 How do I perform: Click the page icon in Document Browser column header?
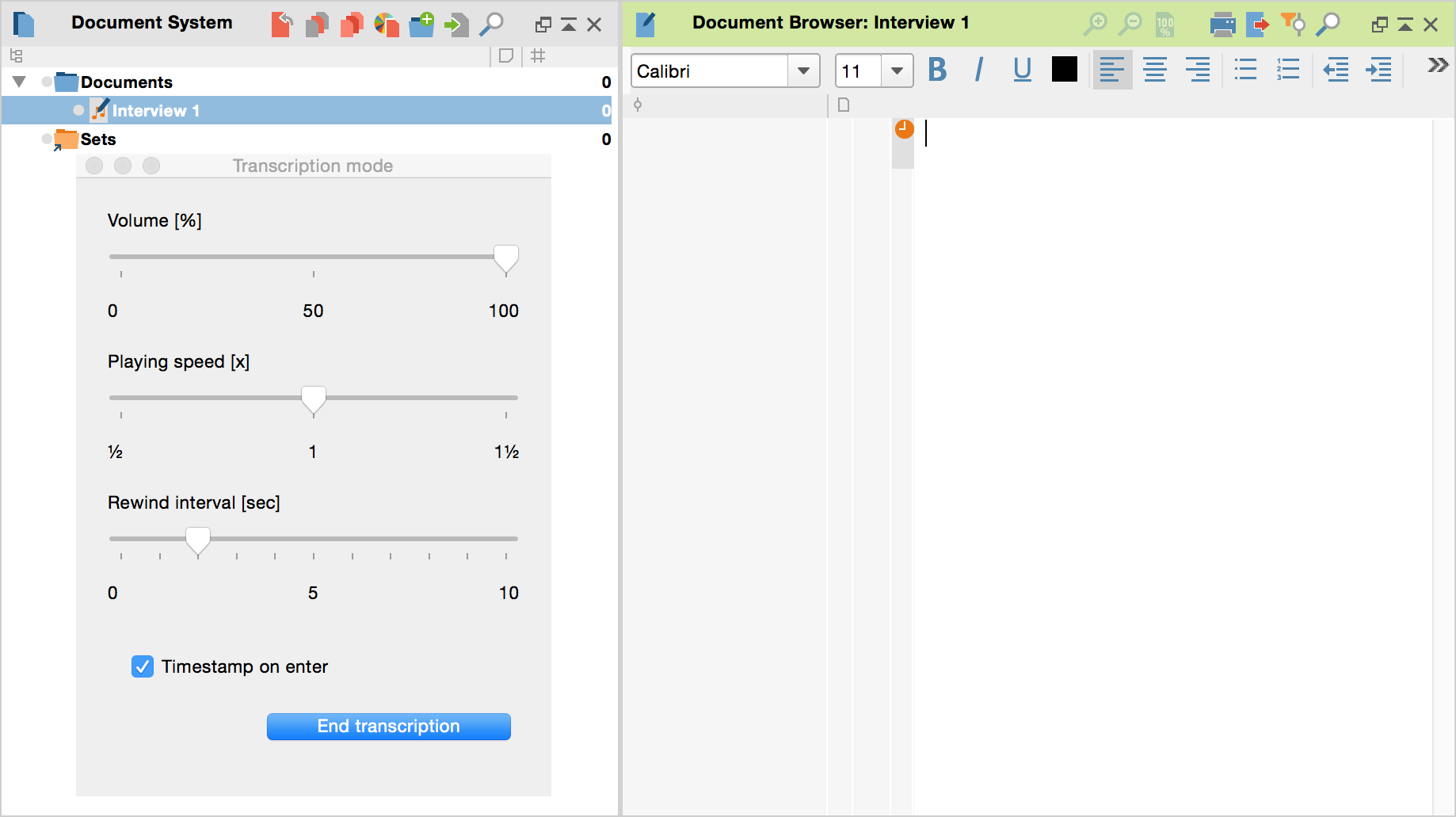[x=844, y=105]
